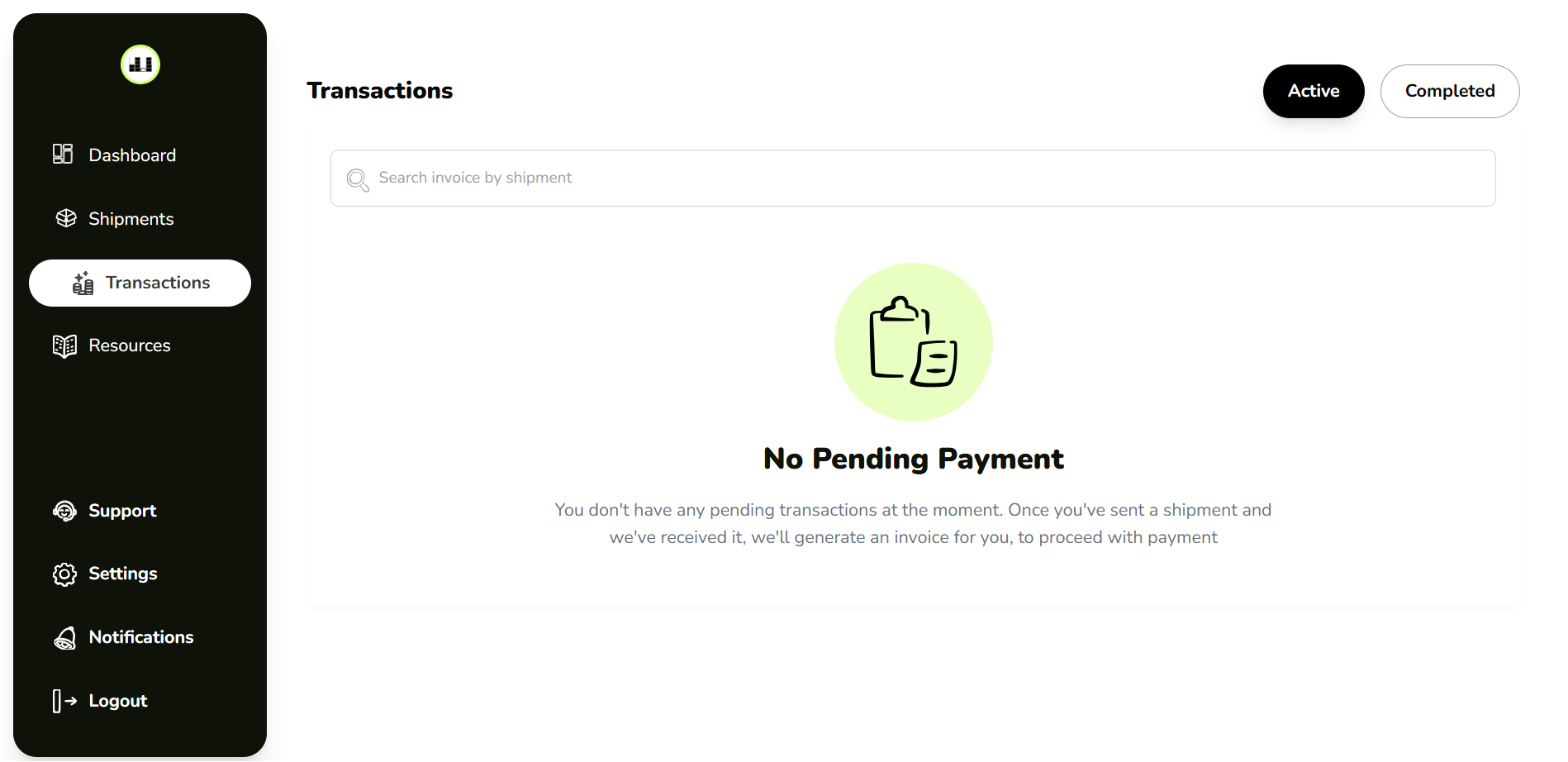Click the Shipments box icon
1568x762 pixels.
point(65,218)
